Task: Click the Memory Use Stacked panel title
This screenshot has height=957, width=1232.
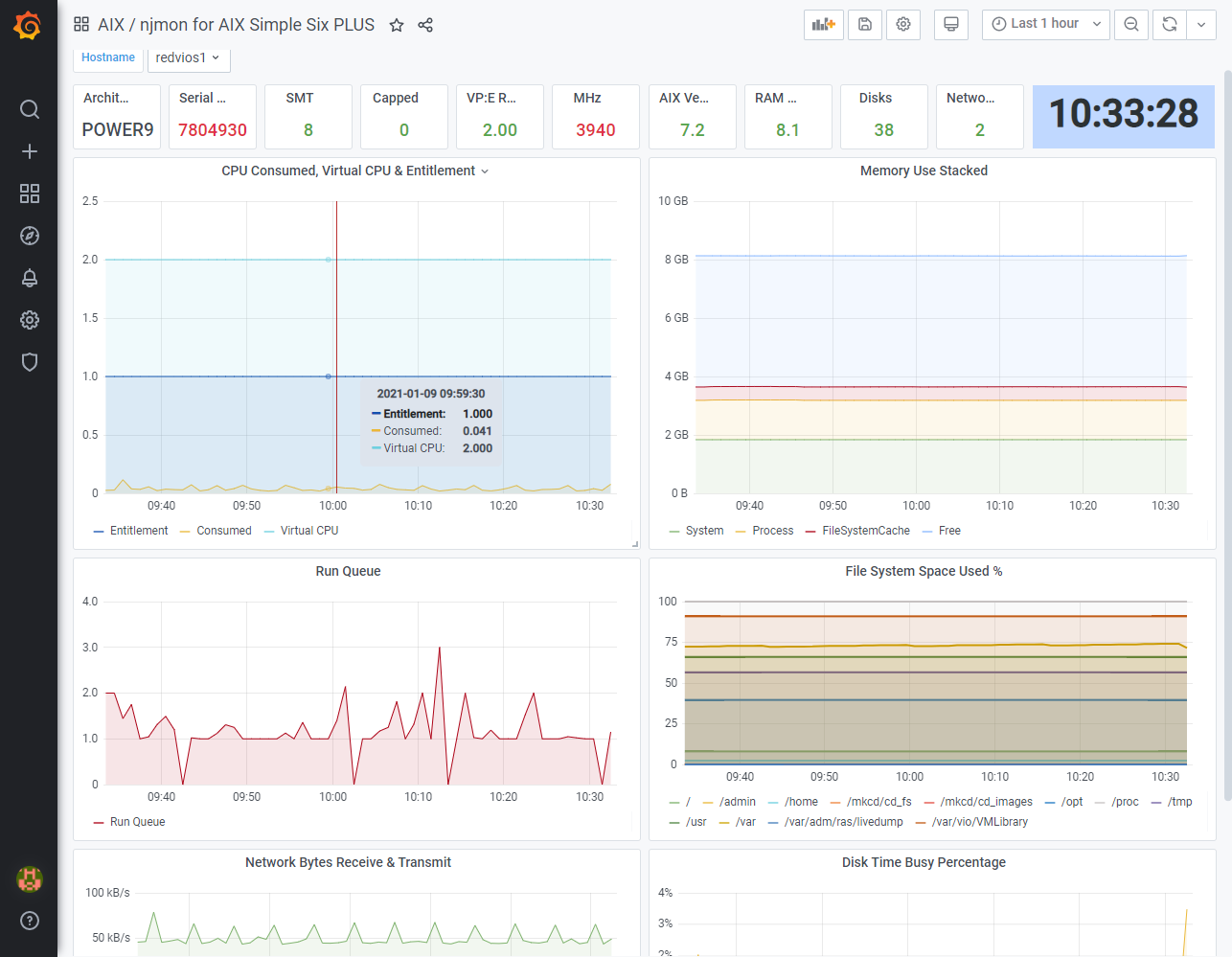Action: [924, 171]
